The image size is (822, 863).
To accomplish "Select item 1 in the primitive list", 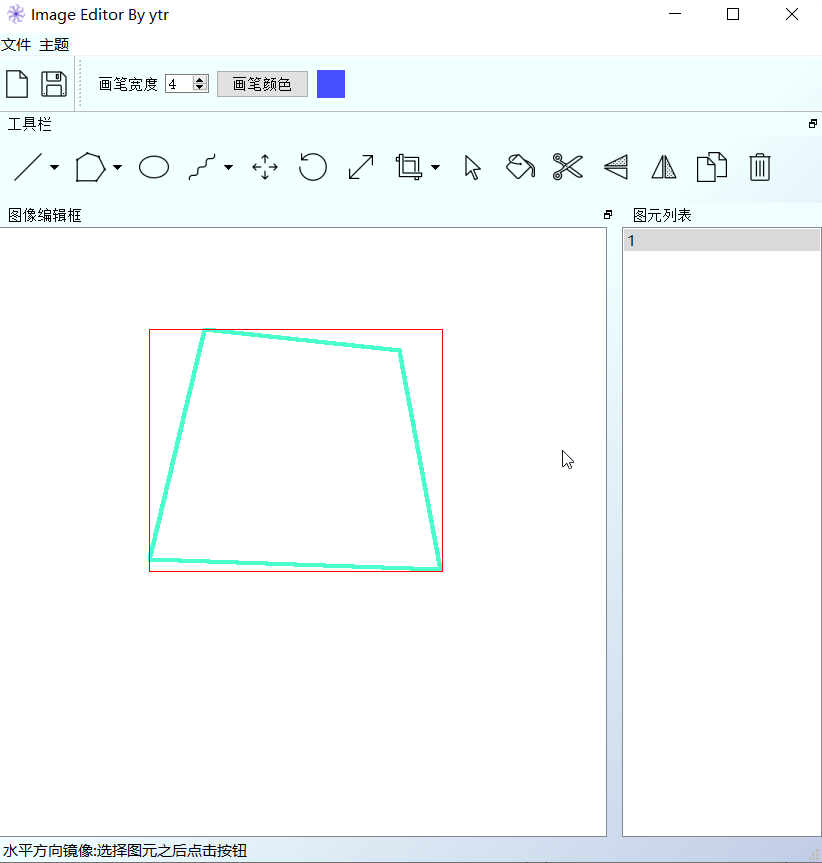I will [721, 241].
